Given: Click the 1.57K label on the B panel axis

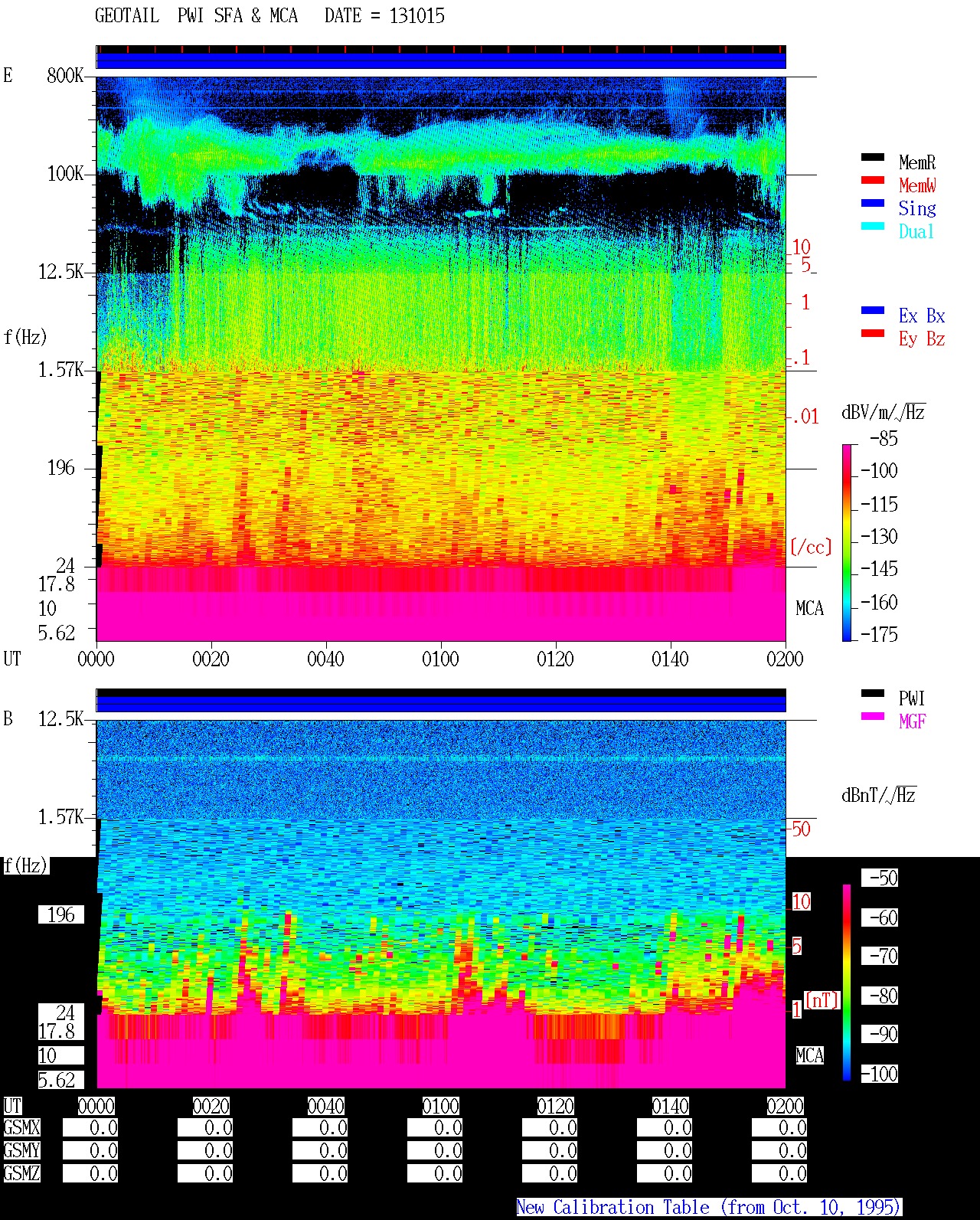Looking at the screenshot, I should (60, 817).
